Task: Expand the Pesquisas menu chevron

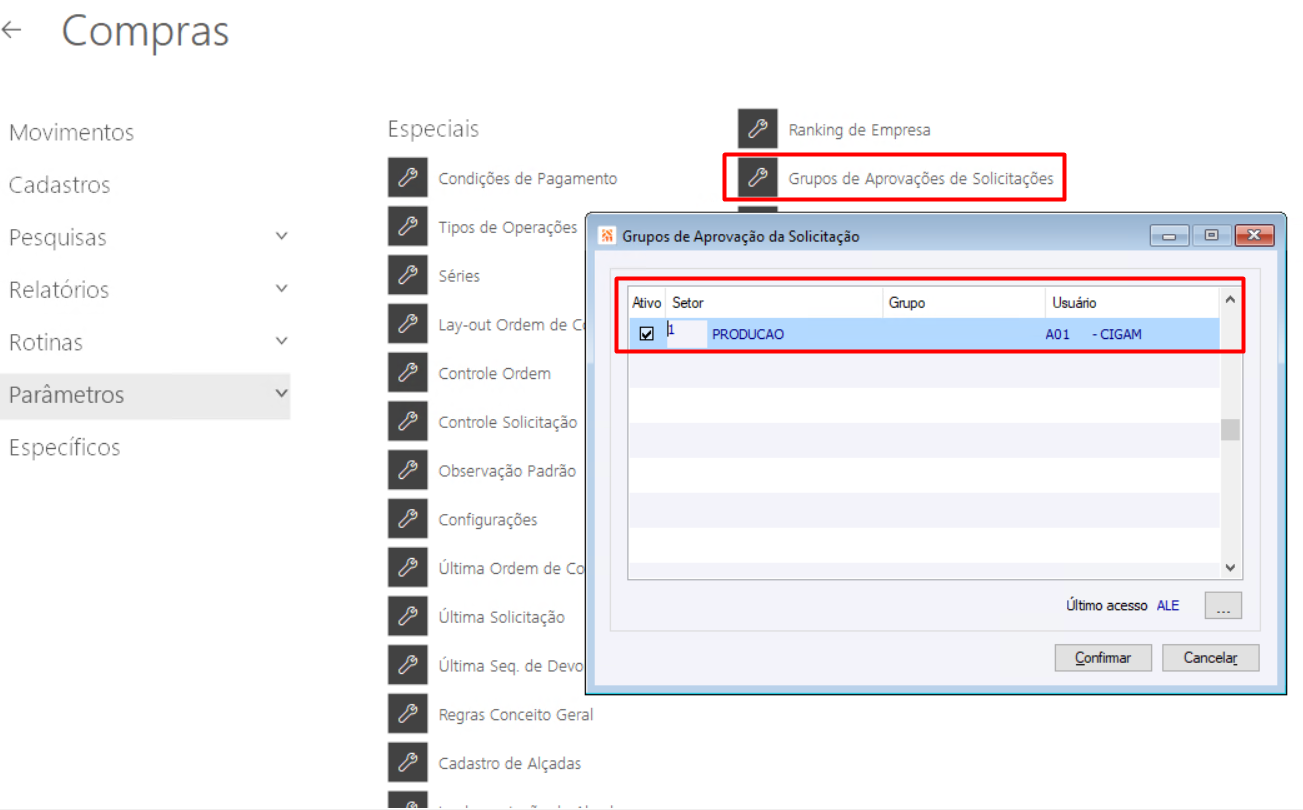Action: 282,237
